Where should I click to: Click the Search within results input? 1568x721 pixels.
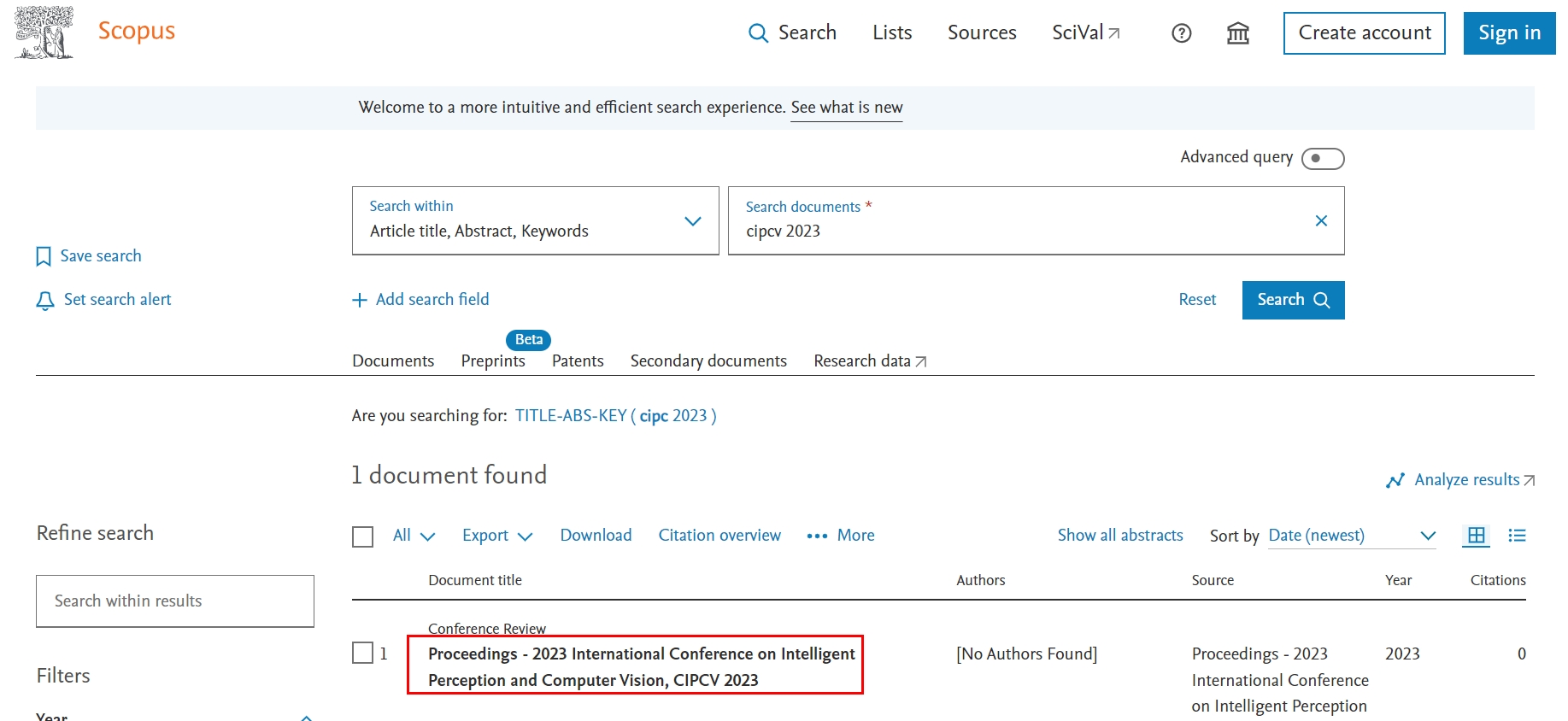(175, 601)
